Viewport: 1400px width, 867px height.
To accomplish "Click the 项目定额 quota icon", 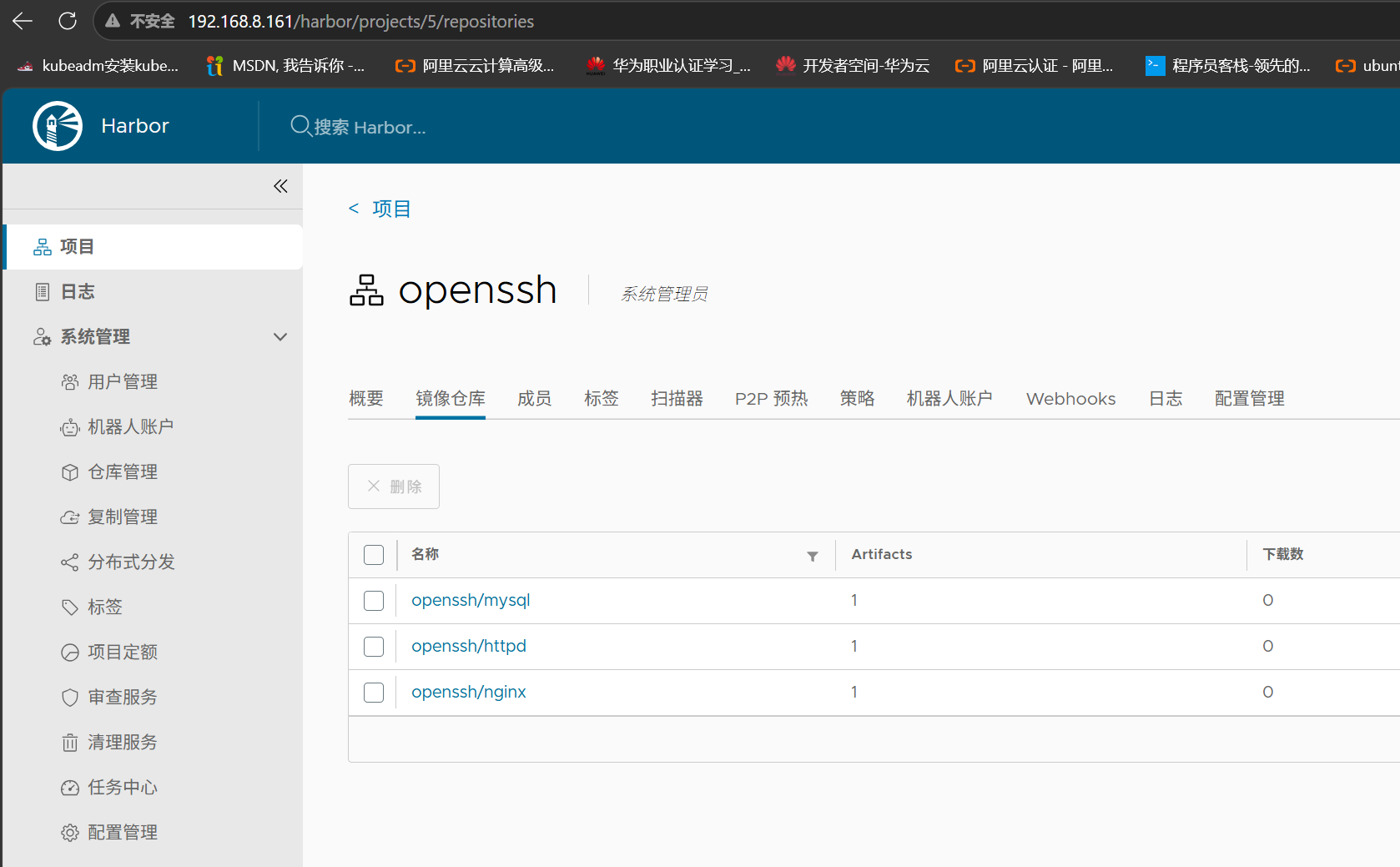I will point(70,653).
